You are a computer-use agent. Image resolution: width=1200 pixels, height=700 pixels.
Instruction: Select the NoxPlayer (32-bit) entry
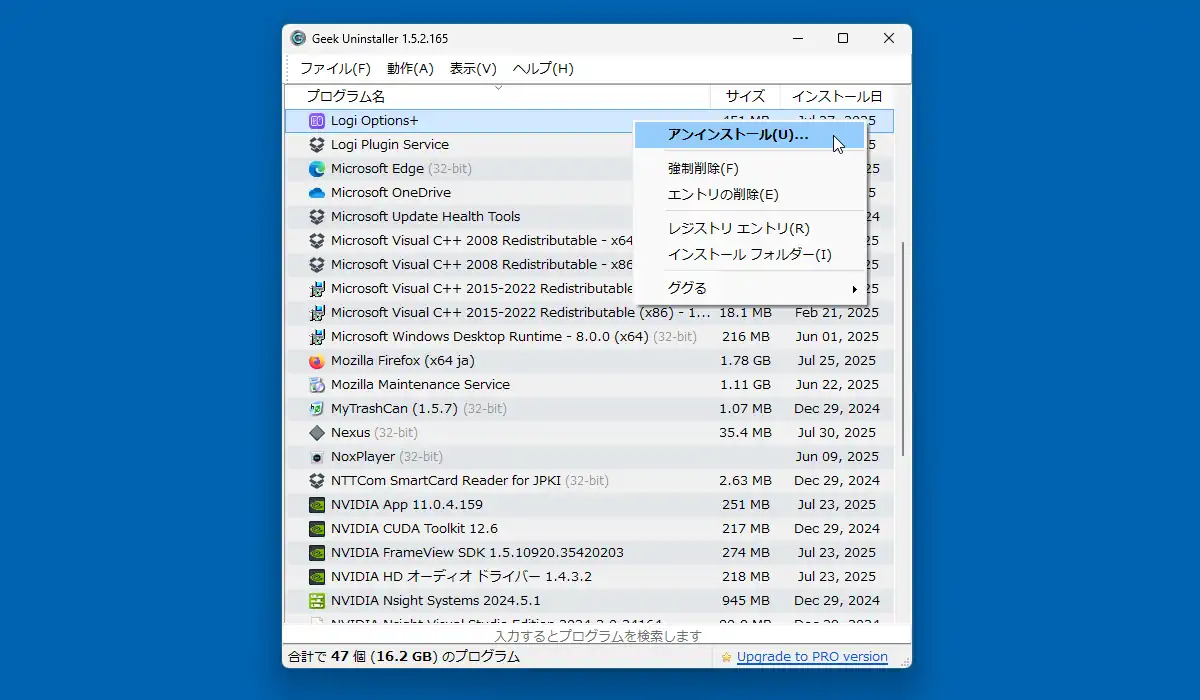click(589, 457)
